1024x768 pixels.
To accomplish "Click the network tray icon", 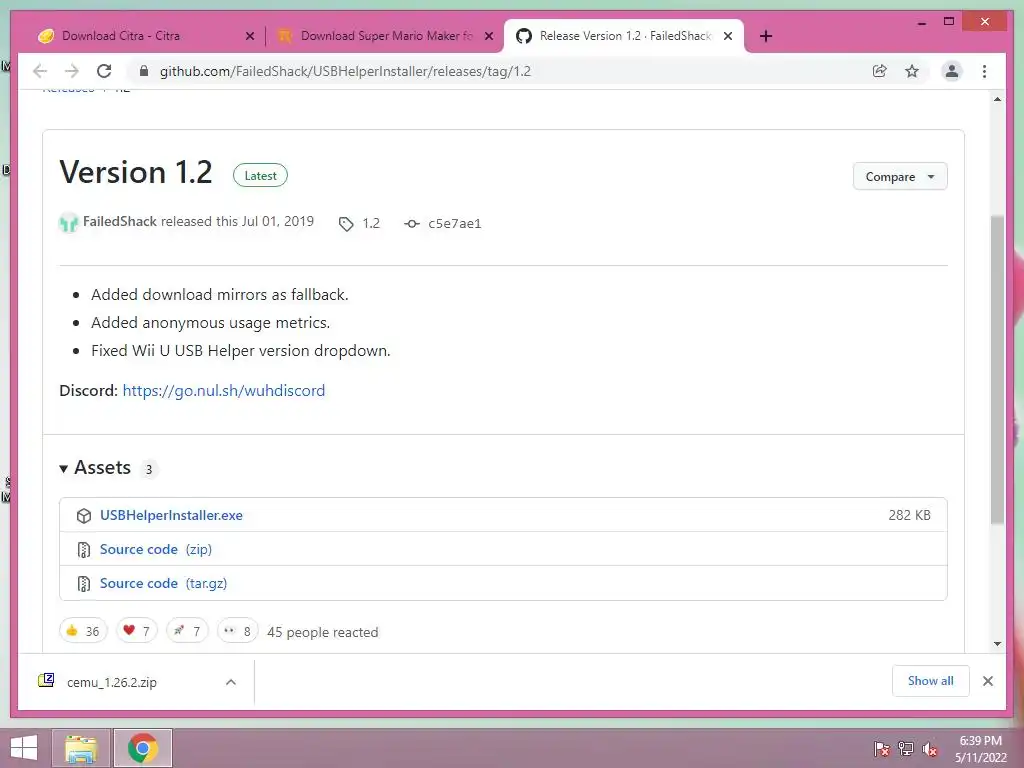I will pyautogui.click(x=906, y=749).
